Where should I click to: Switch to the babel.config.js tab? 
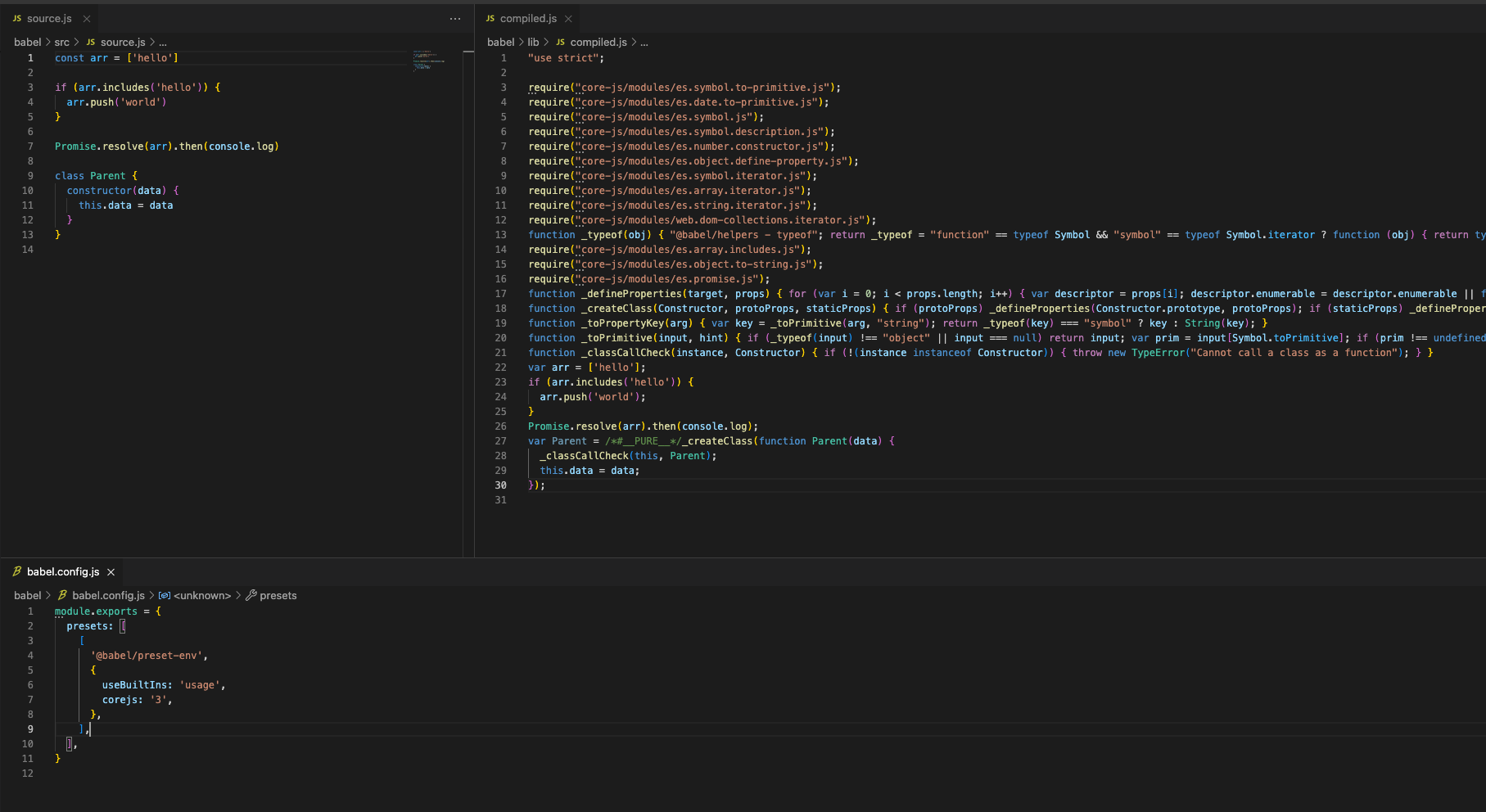(x=64, y=571)
